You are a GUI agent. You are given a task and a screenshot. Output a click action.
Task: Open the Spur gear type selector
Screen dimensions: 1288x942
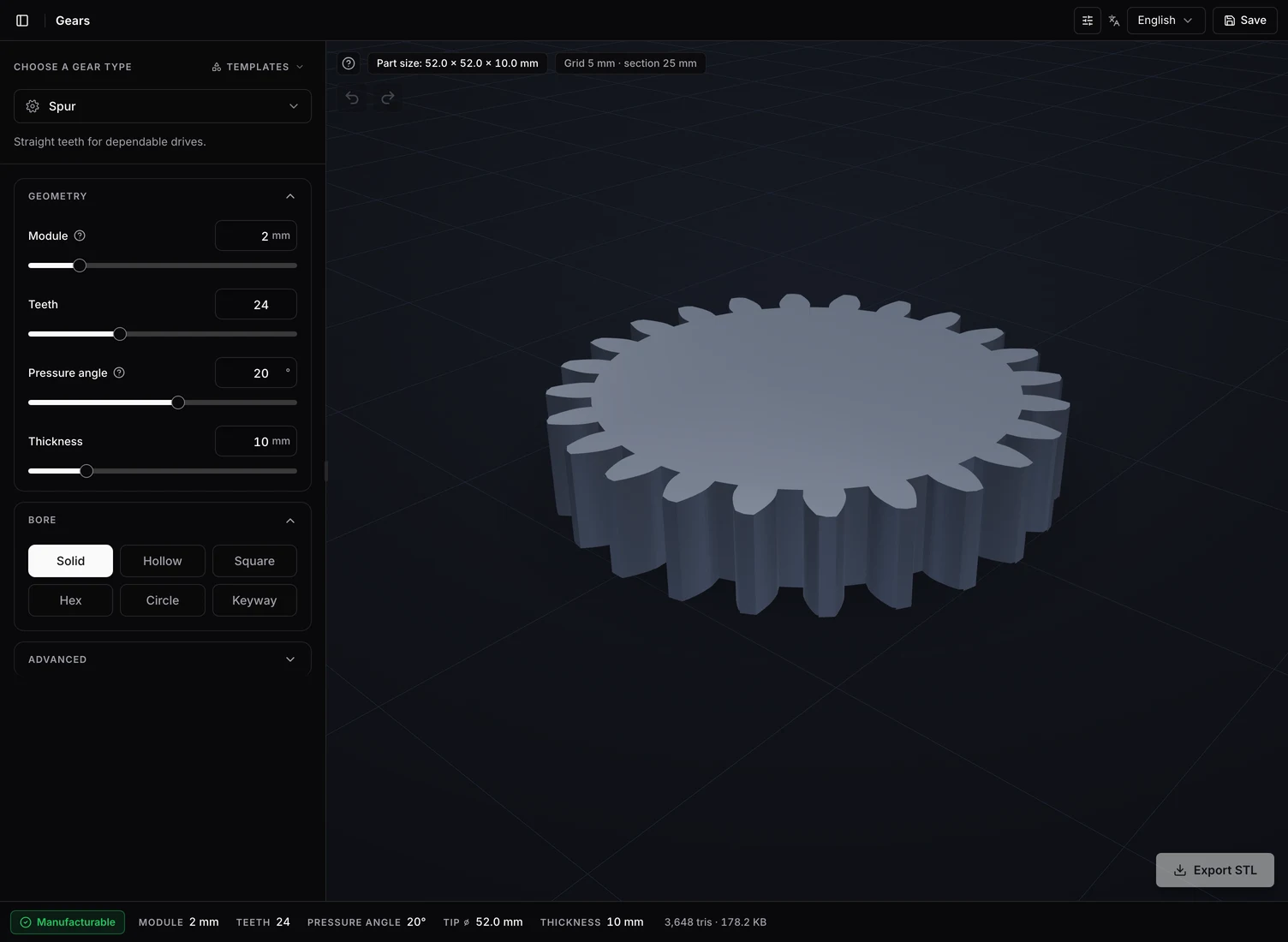[x=163, y=106]
